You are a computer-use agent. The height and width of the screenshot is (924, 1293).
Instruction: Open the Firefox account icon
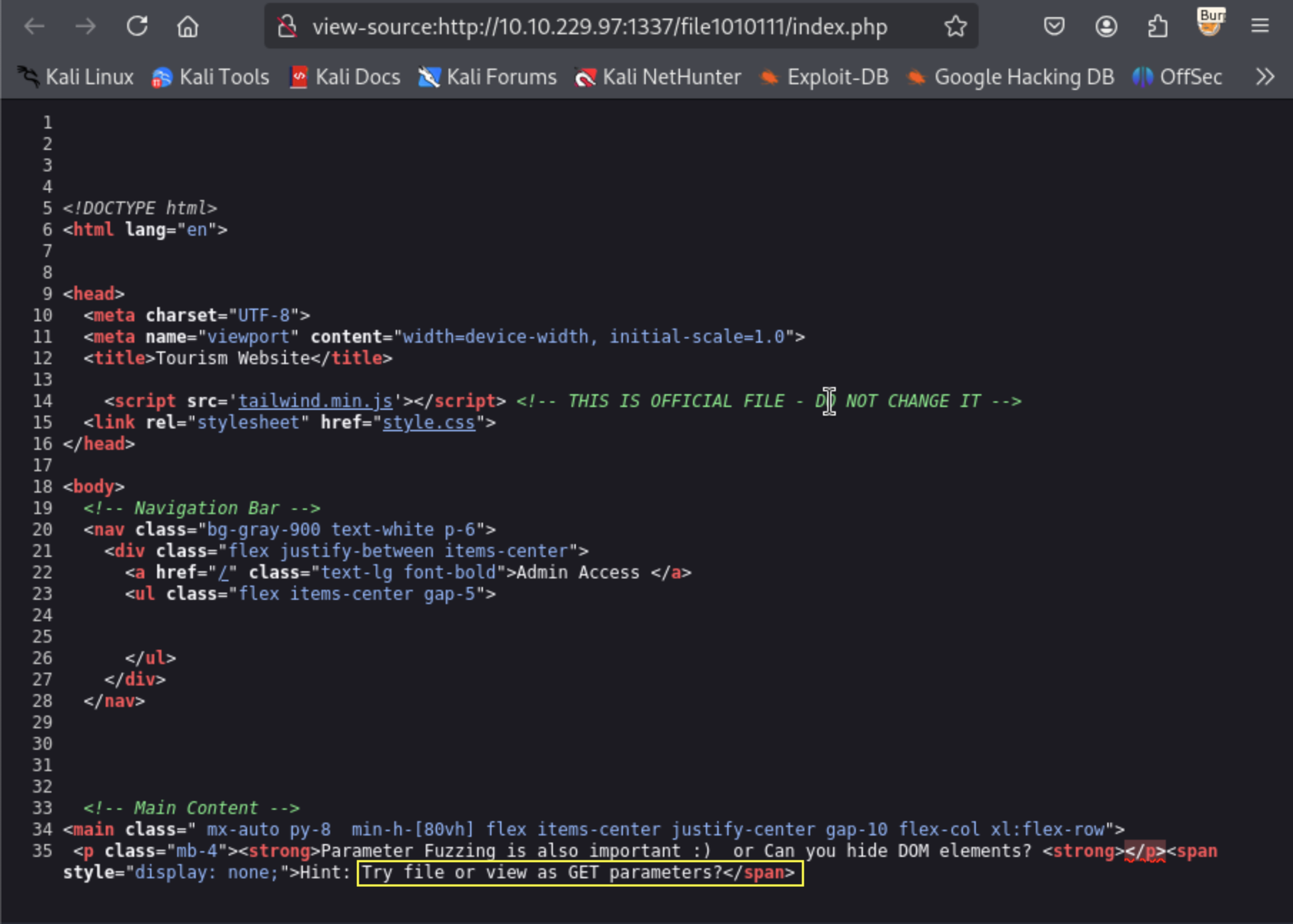point(1106,26)
